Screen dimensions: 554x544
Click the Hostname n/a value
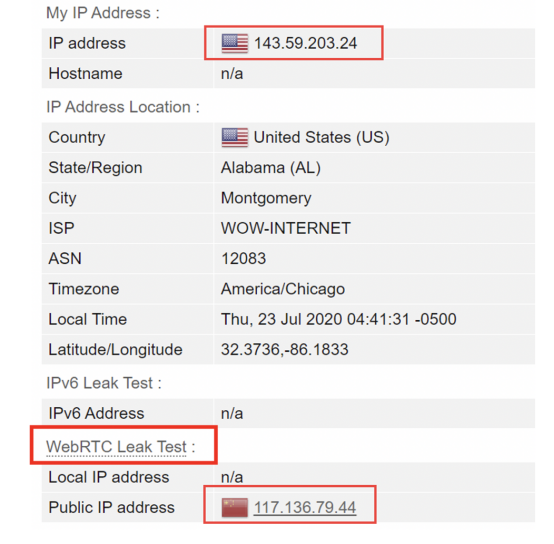tap(232, 74)
